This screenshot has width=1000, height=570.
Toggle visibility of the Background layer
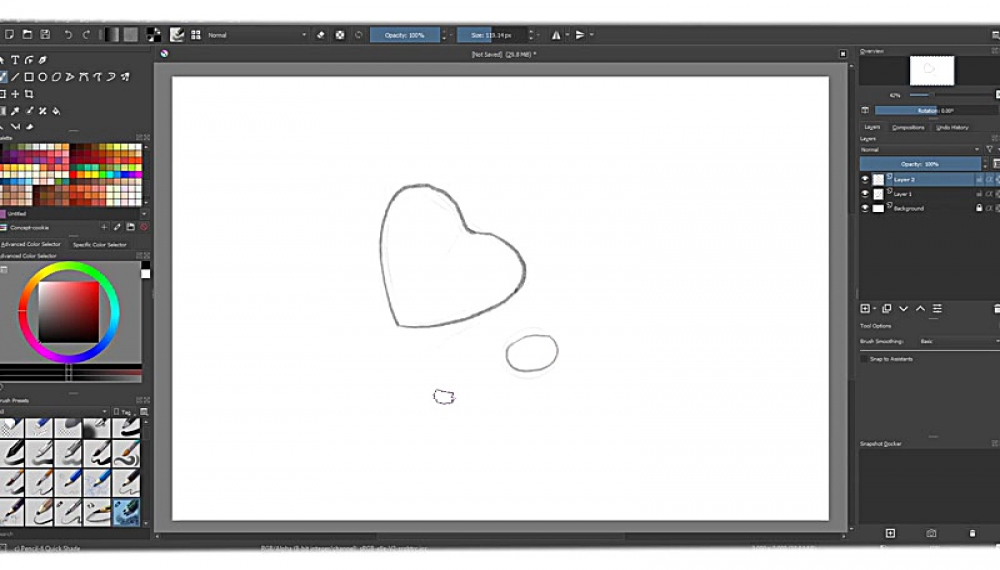pyautogui.click(x=866, y=208)
